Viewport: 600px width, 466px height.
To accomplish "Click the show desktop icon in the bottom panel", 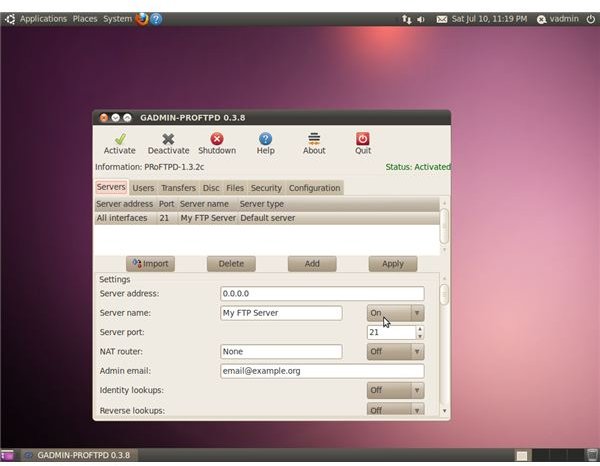I will tap(7, 455).
